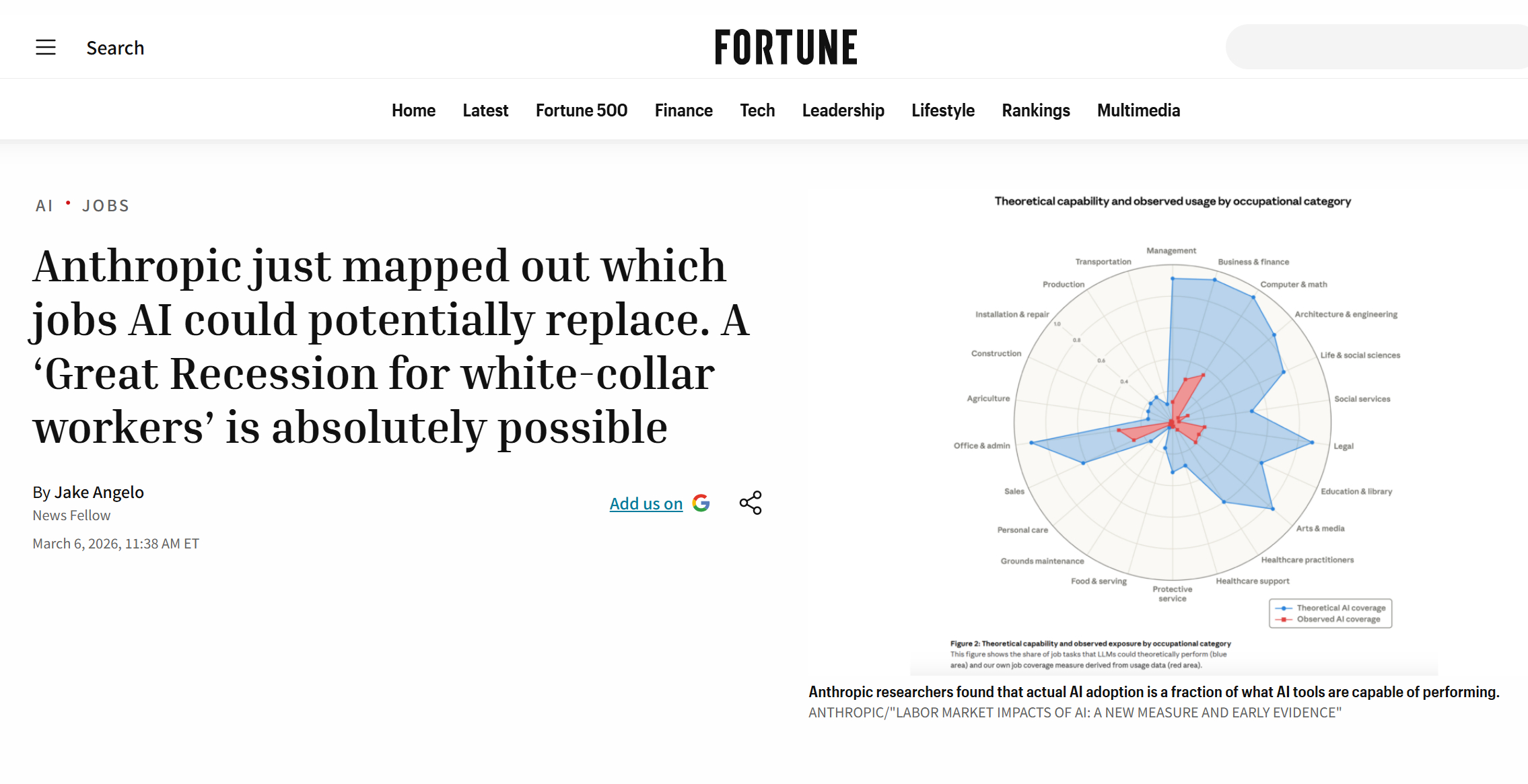This screenshot has width=1528, height=784.
Task: Open the Lifestyle nav item
Action: tap(942, 110)
